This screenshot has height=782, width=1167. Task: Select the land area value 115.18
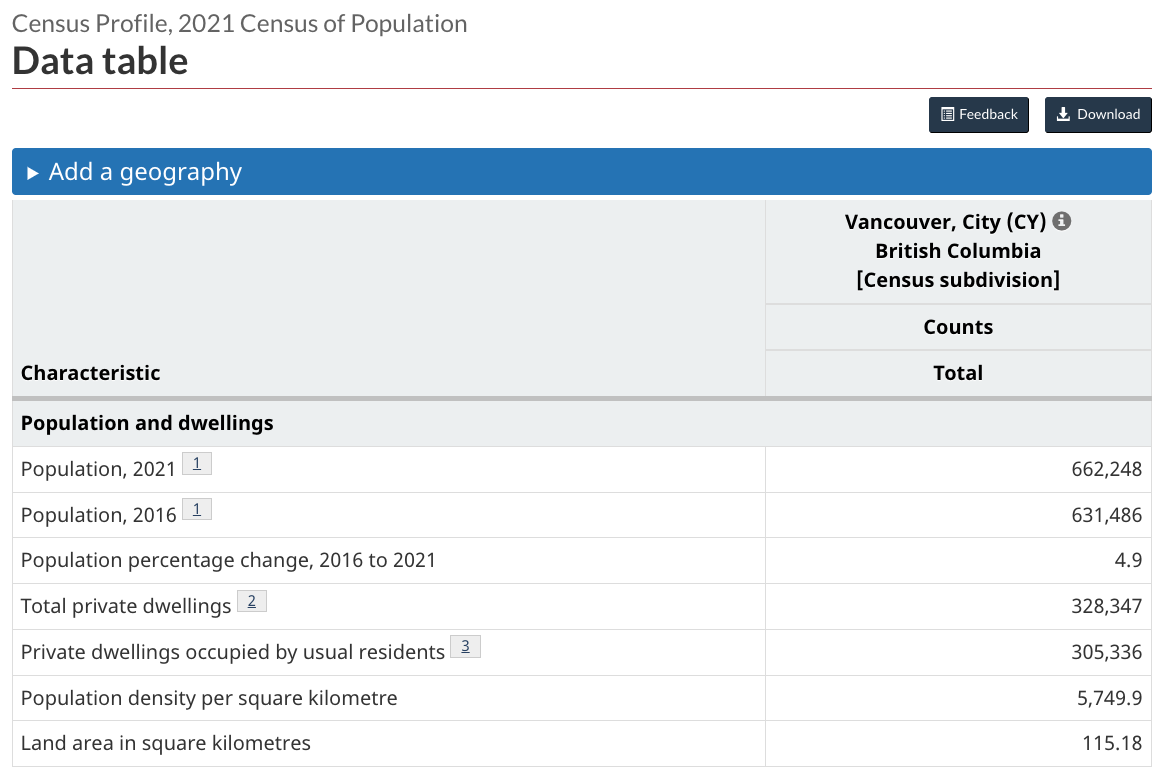pyautogui.click(x=1112, y=743)
